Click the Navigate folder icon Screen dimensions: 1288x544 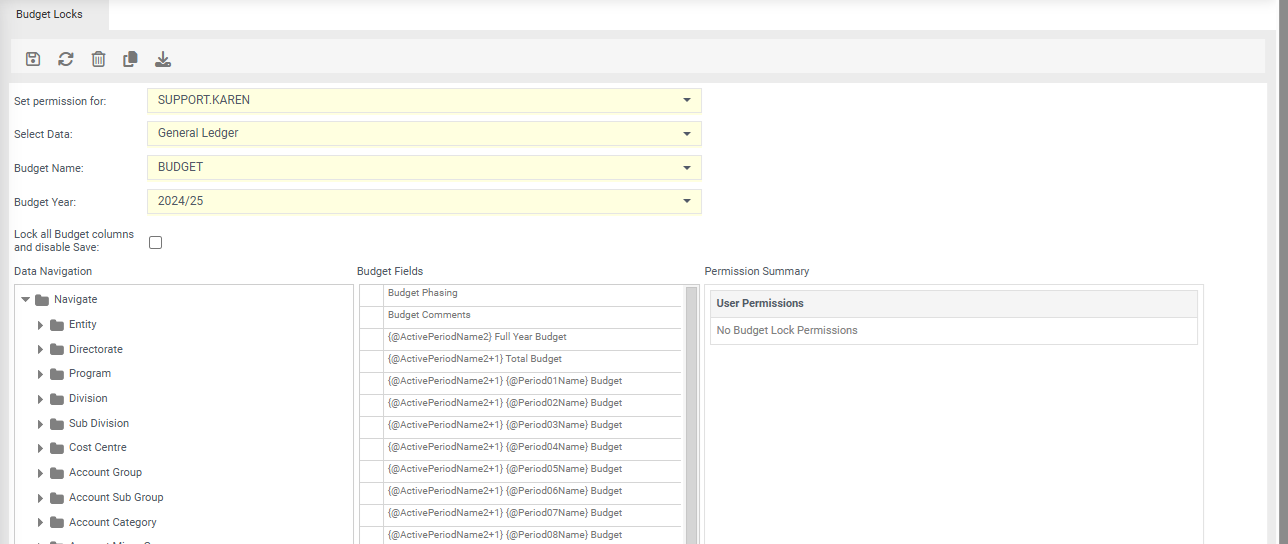click(x=42, y=299)
